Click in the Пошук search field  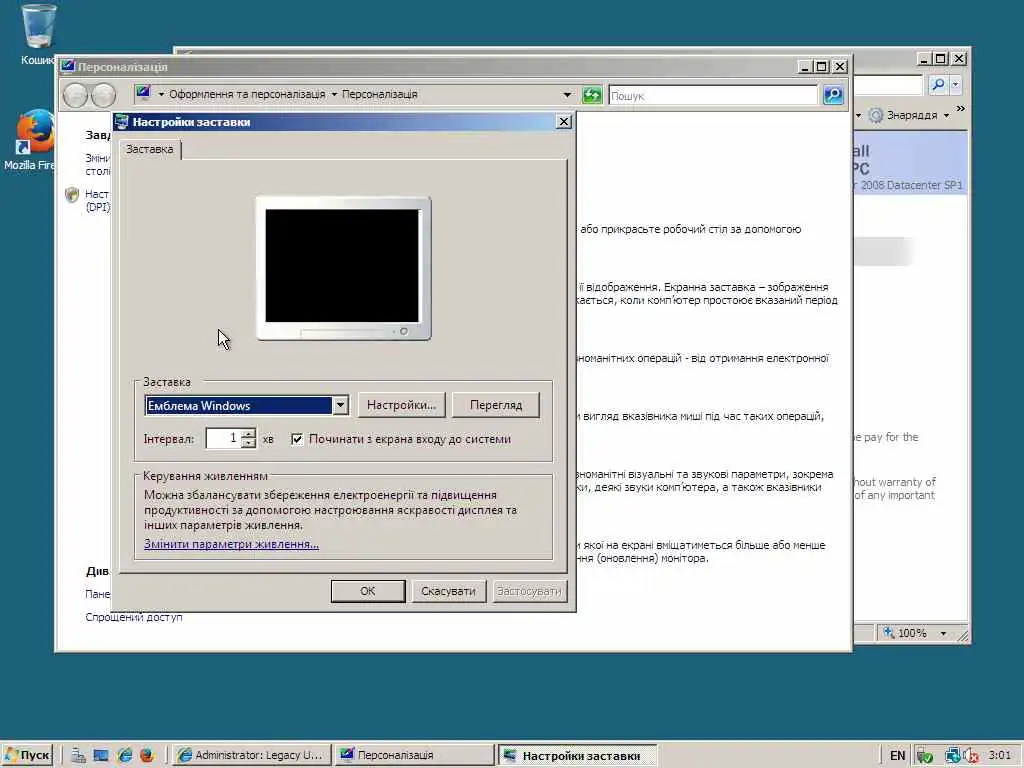coord(712,95)
